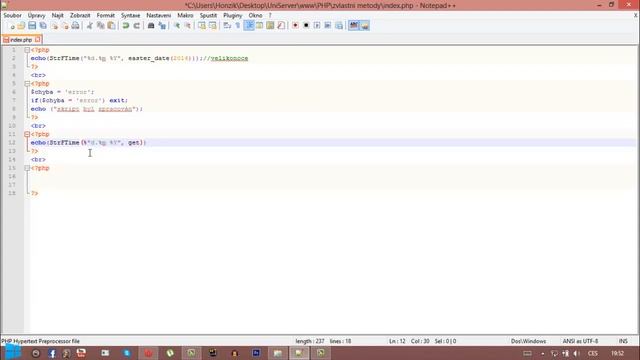The height and width of the screenshot is (360, 640).
Task: Open the Spustit menu
Action: click(208, 16)
